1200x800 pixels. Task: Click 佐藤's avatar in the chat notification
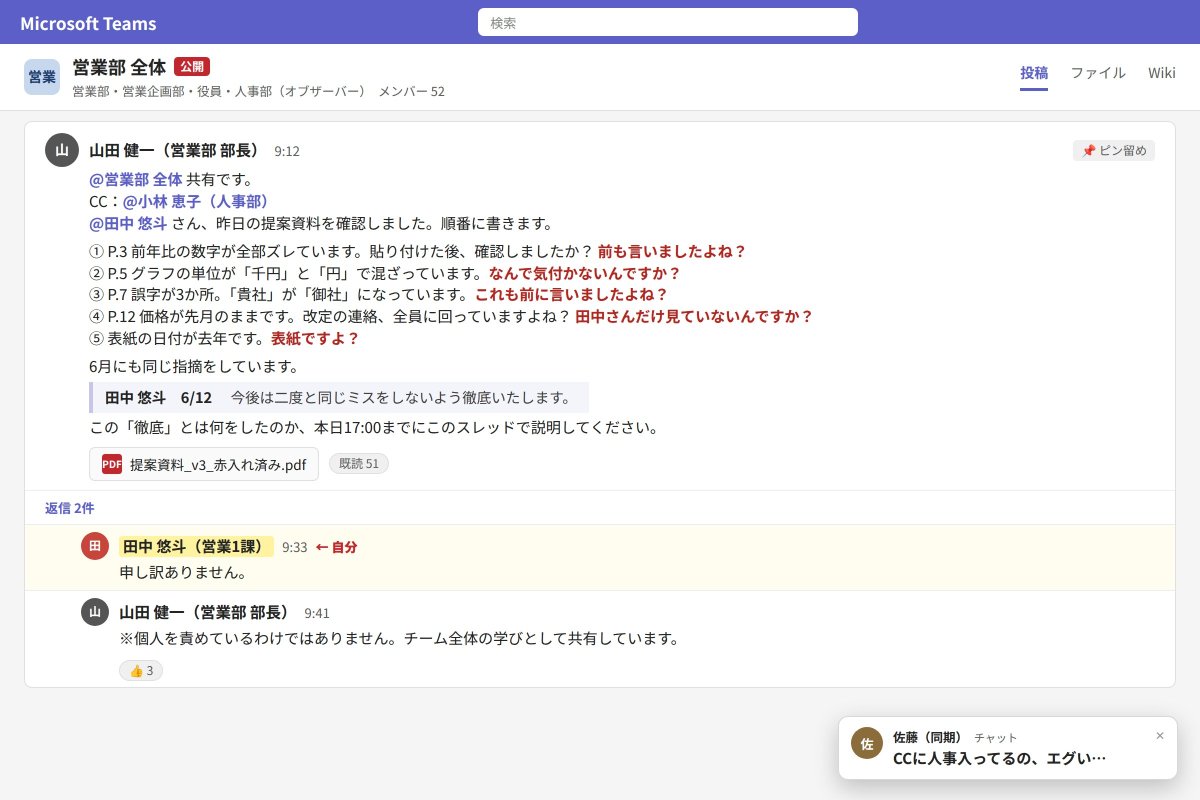coord(867,743)
